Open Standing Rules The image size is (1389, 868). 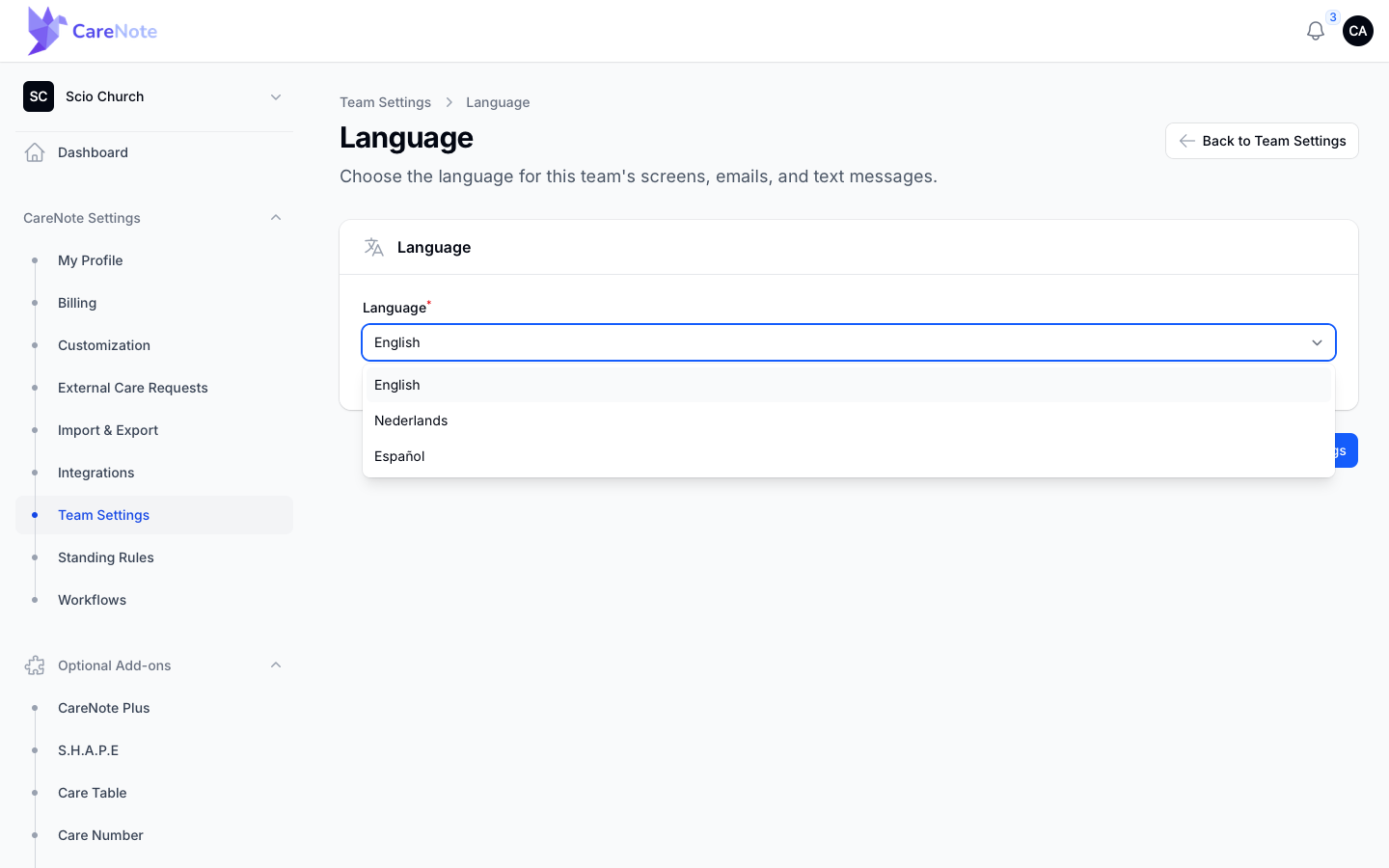coord(154,557)
